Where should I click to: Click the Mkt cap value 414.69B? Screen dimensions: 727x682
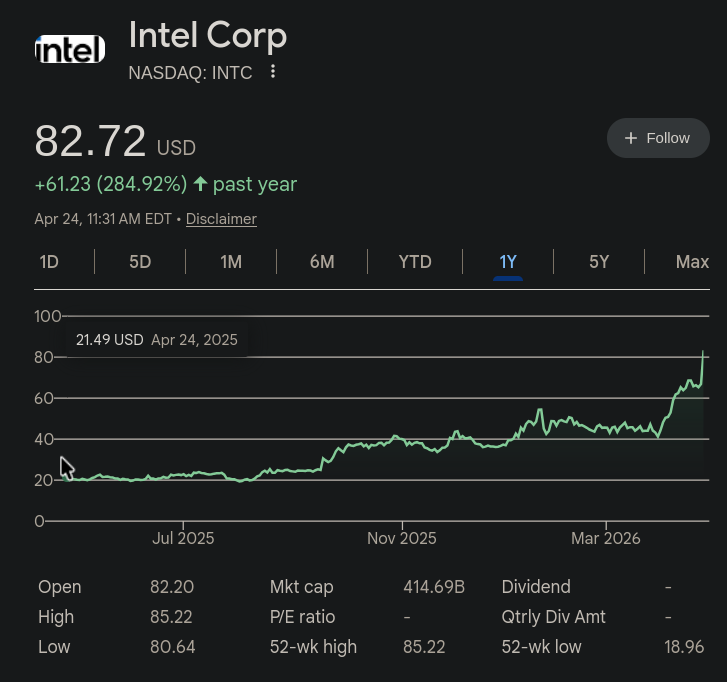[x=434, y=587]
